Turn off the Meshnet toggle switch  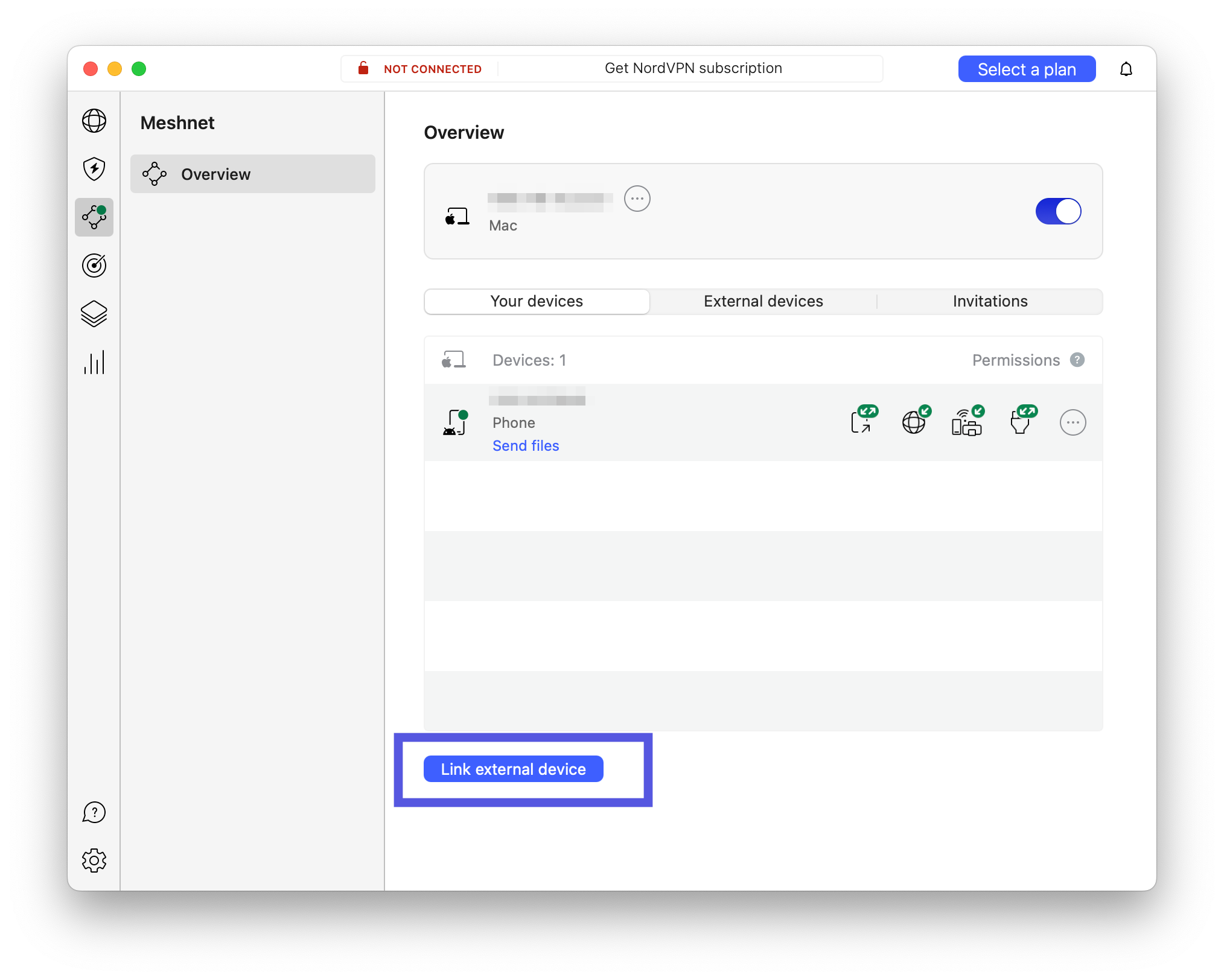(x=1059, y=211)
